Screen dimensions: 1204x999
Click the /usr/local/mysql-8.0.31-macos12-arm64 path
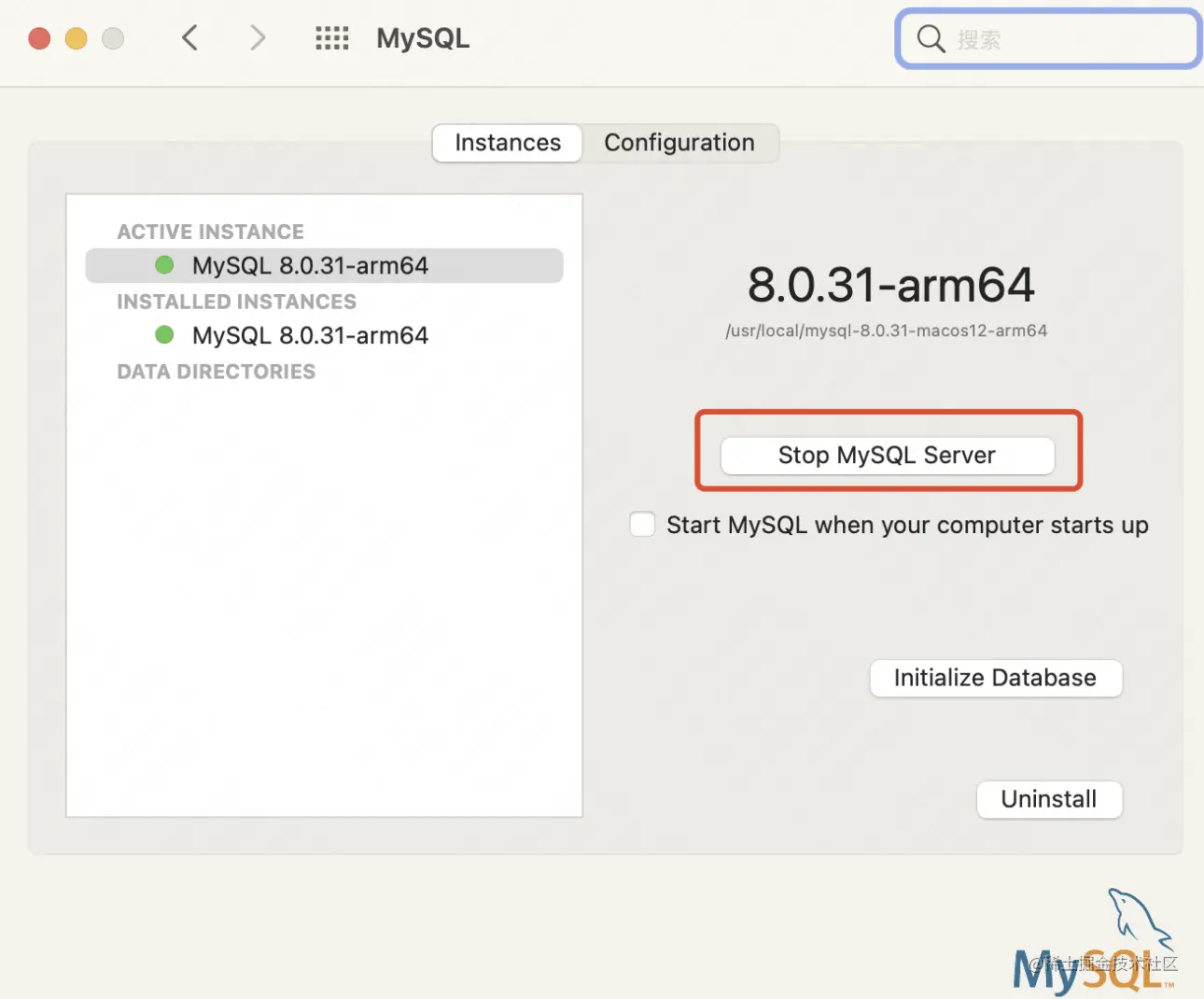pyautogui.click(x=887, y=331)
